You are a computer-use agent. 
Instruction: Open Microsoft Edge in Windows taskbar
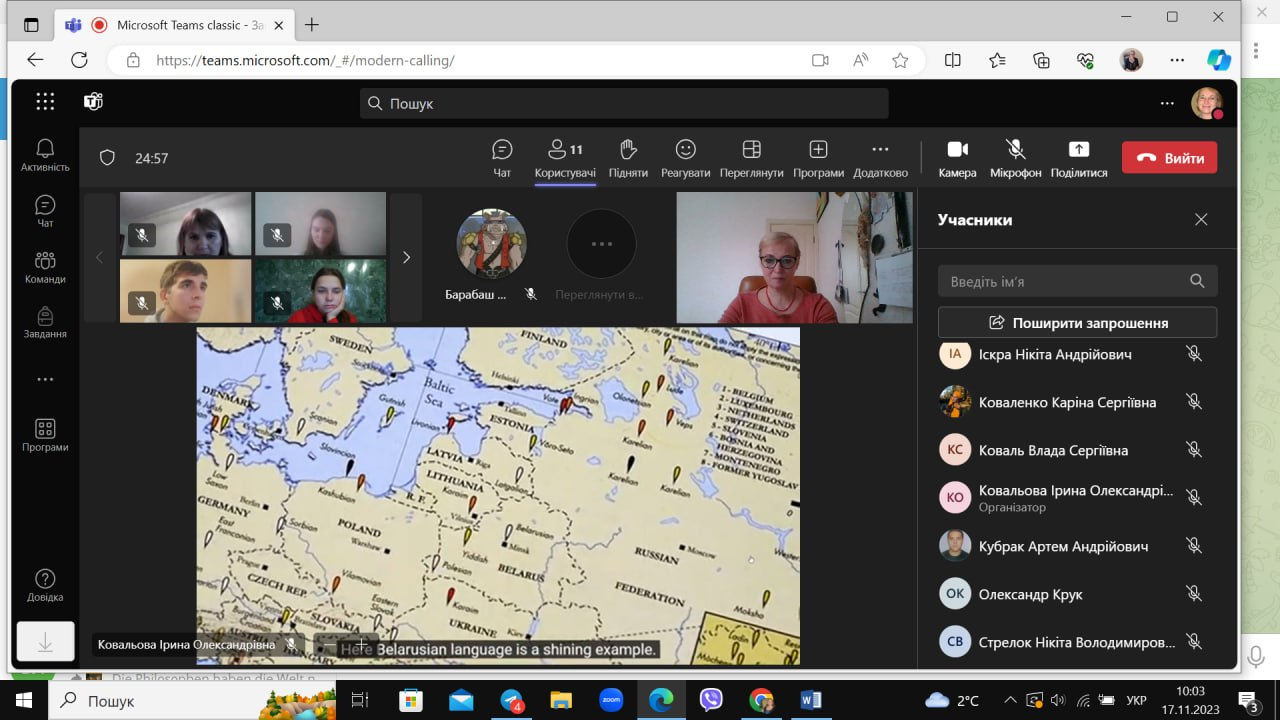[x=661, y=700]
